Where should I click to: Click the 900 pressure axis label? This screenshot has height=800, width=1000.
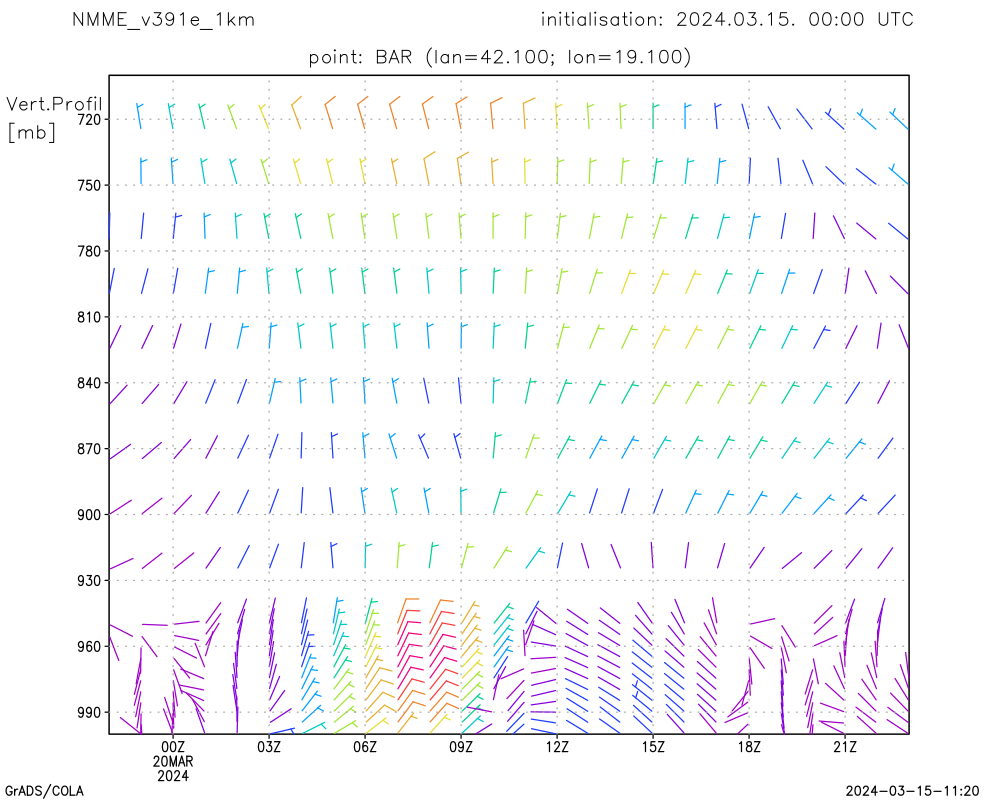pyautogui.click(x=89, y=515)
